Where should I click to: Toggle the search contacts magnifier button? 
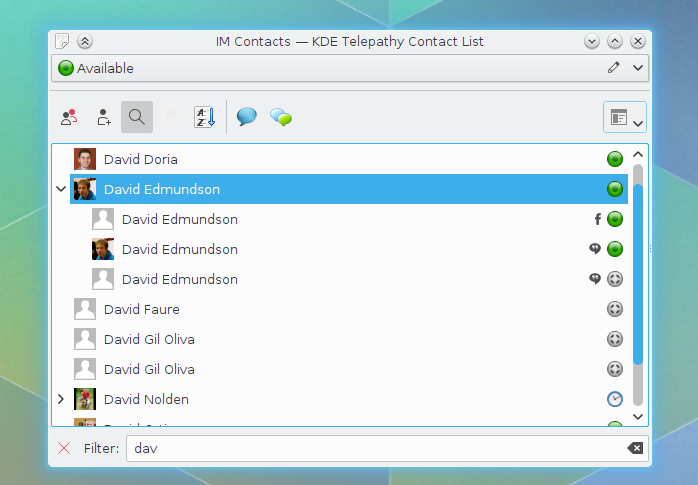[137, 117]
